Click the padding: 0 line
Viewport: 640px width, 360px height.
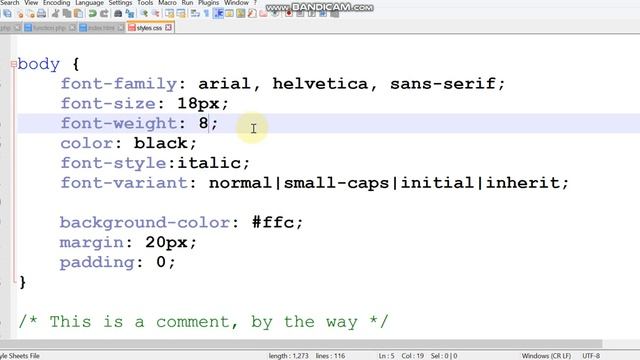pyautogui.click(x=118, y=262)
